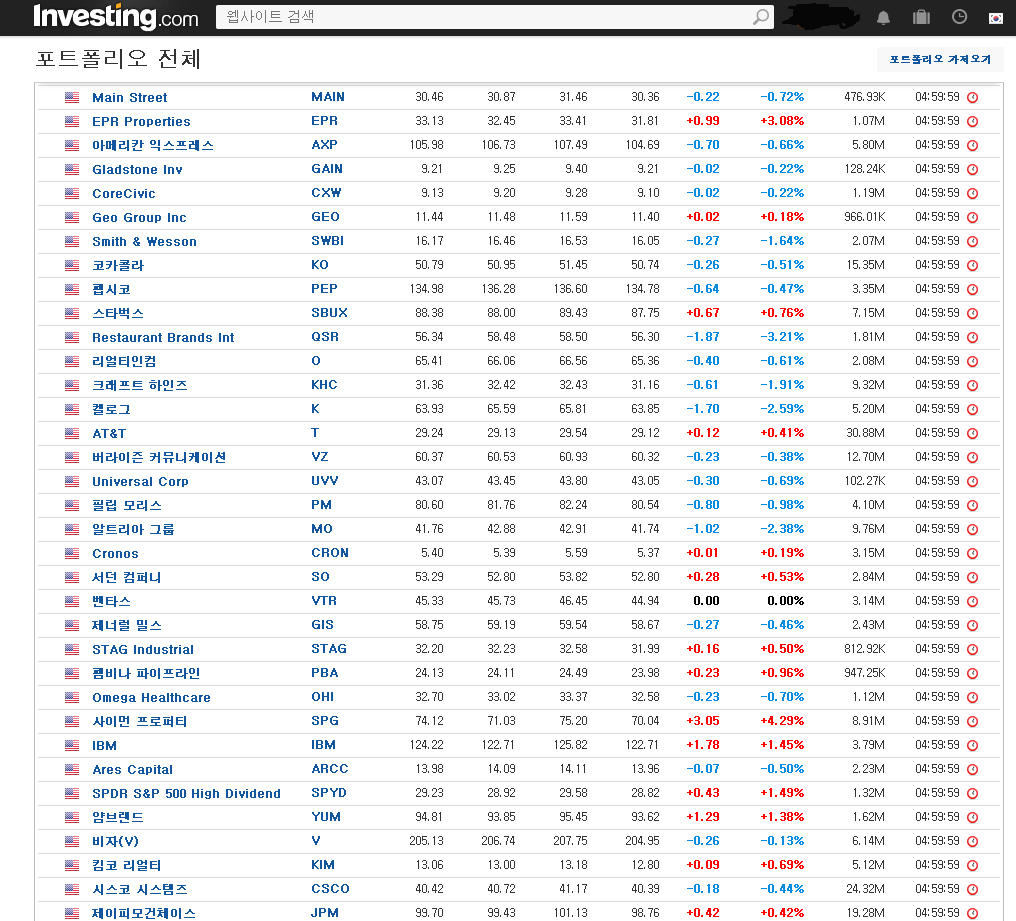Click the search magnifier icon
The width and height of the screenshot is (1016, 921).
click(761, 17)
